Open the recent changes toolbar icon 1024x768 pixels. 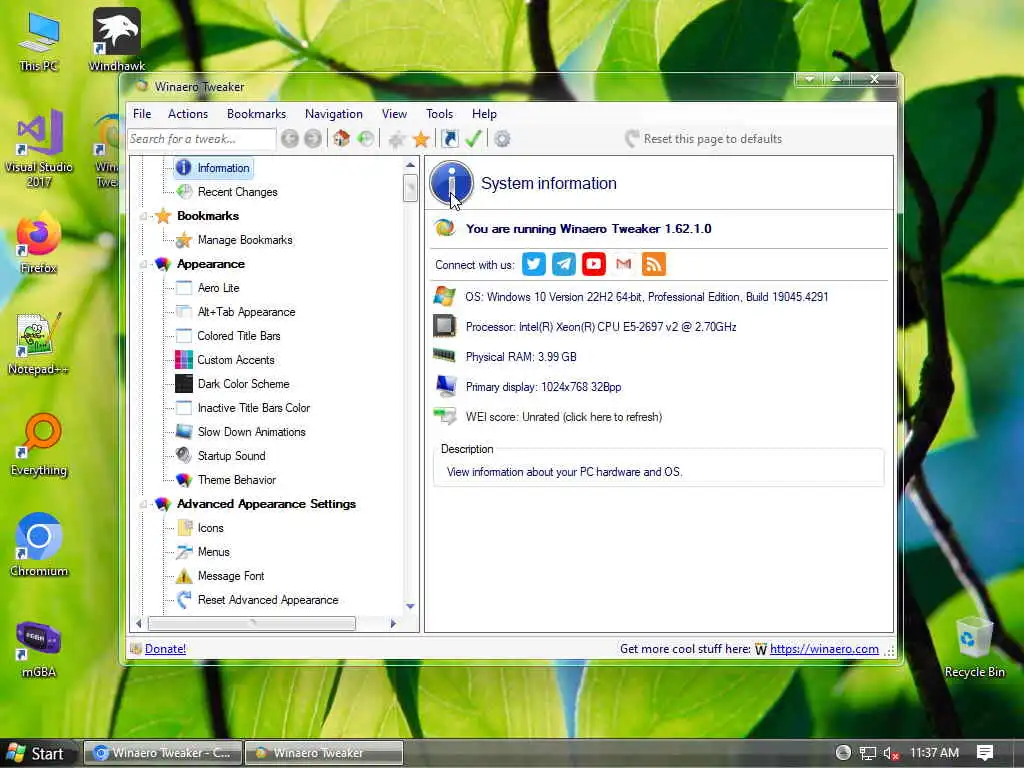pos(366,138)
